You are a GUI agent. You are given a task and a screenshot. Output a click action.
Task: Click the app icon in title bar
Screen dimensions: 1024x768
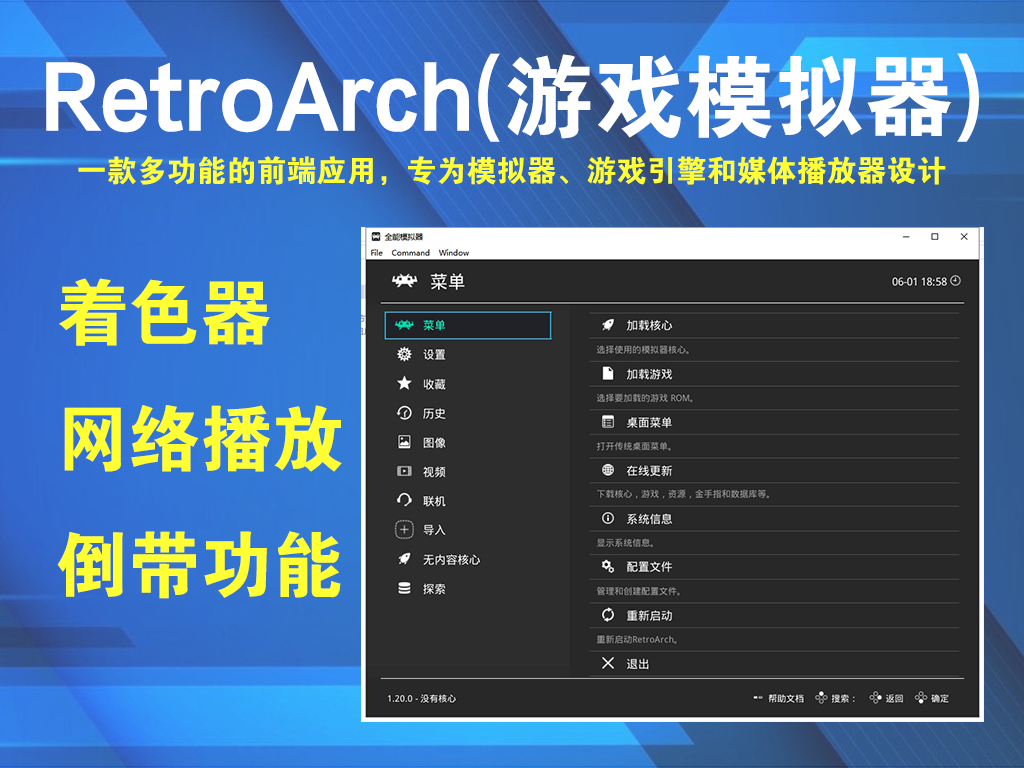pos(376,236)
